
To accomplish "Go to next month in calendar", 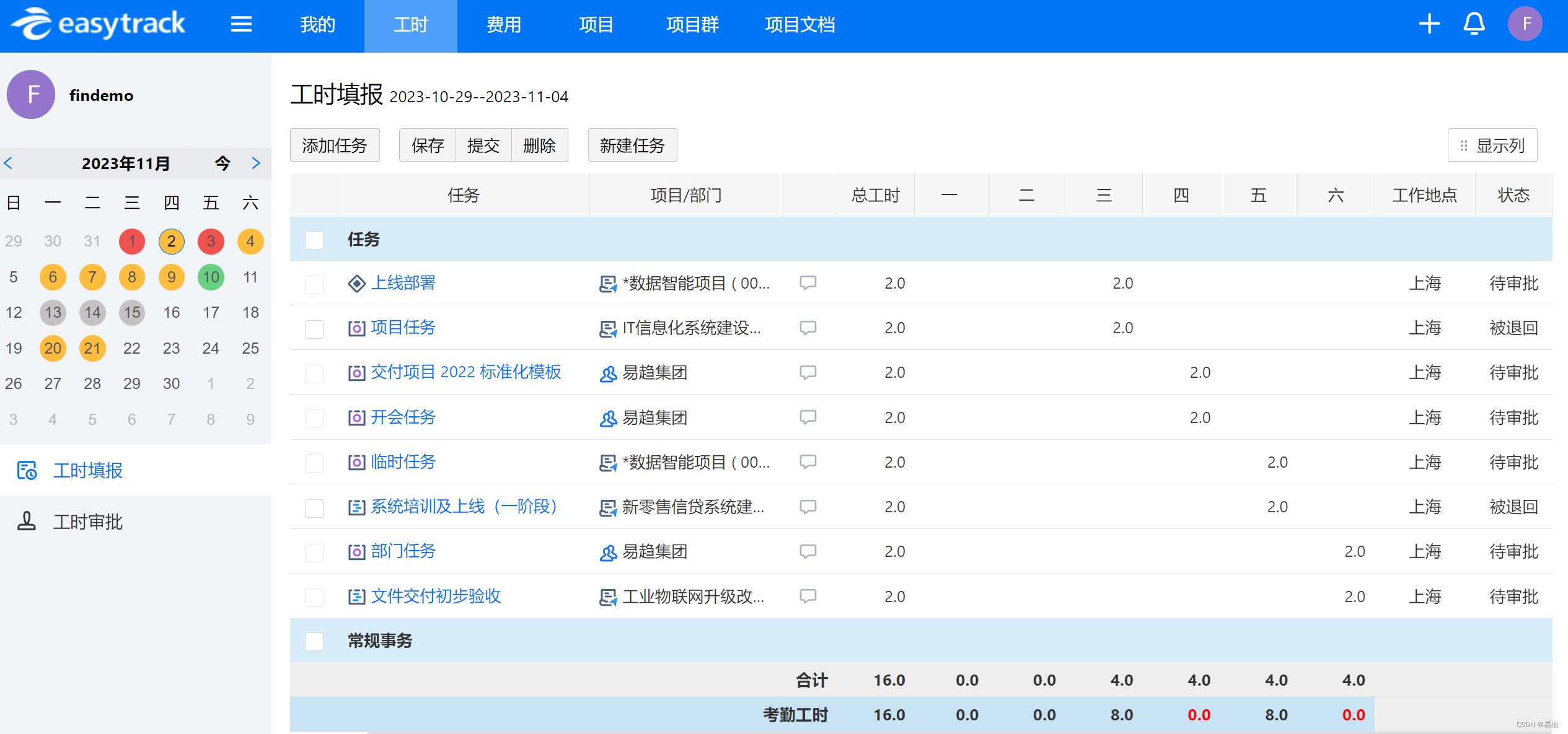I will [x=256, y=163].
